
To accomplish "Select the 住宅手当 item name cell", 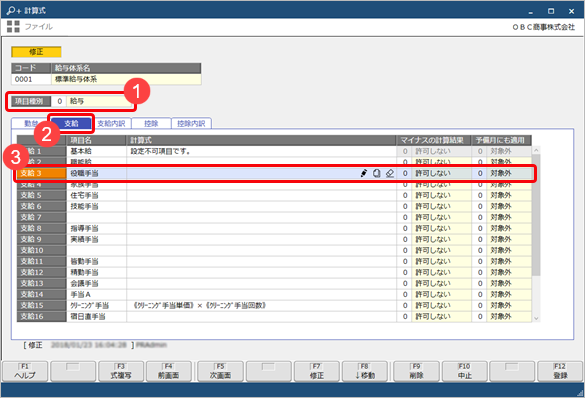I will [x=96, y=195].
